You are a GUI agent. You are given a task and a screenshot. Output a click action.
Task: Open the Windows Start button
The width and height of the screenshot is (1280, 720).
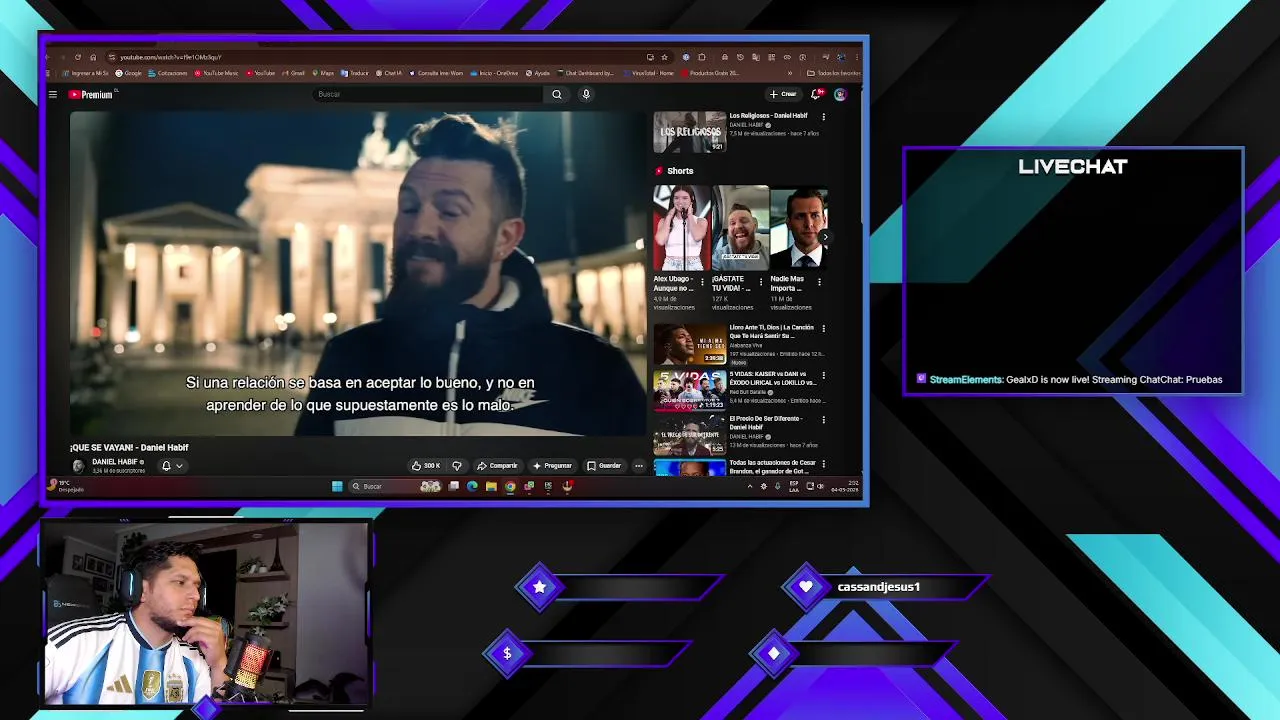coord(337,487)
